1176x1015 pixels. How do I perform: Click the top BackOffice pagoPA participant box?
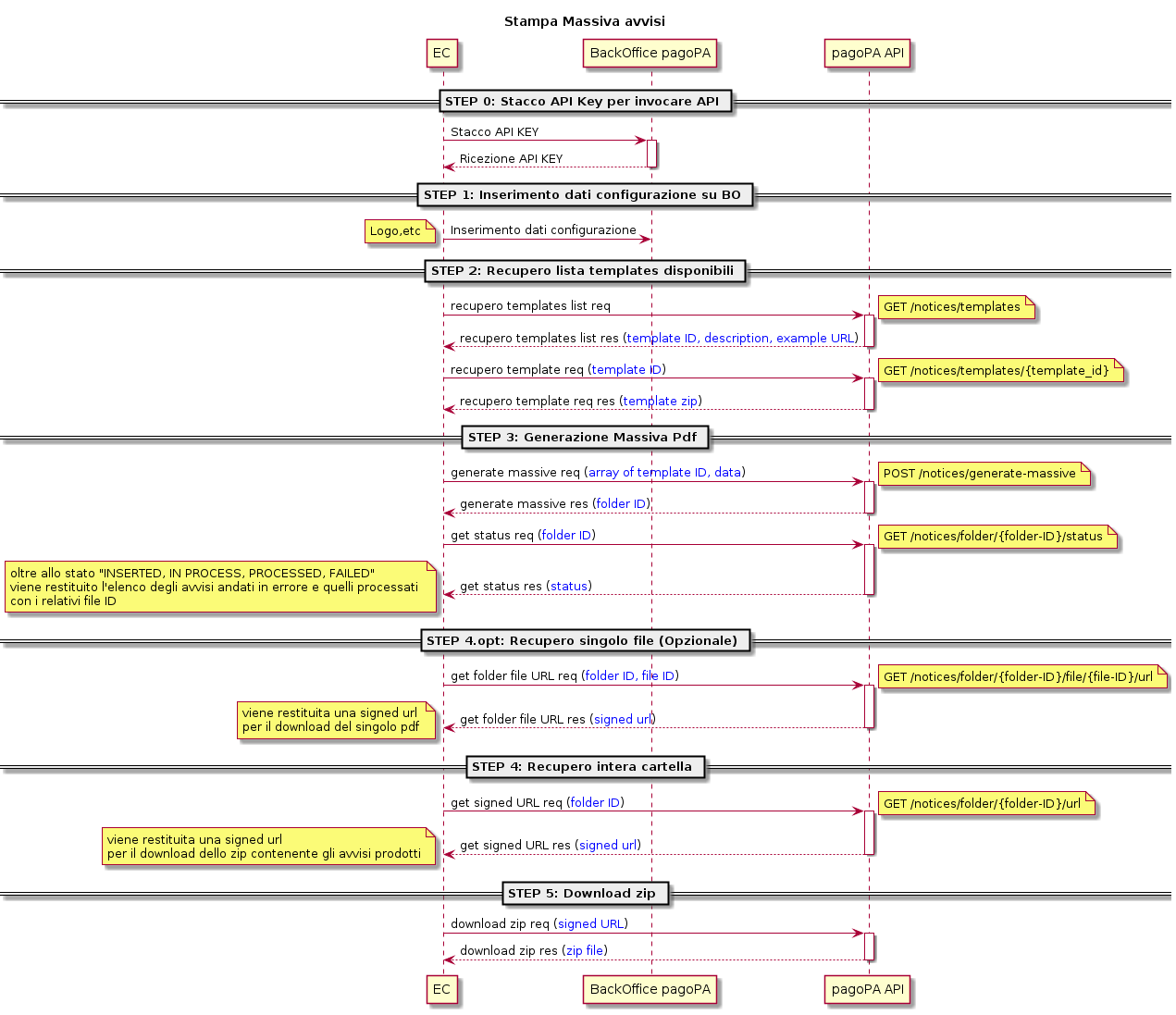click(x=650, y=54)
